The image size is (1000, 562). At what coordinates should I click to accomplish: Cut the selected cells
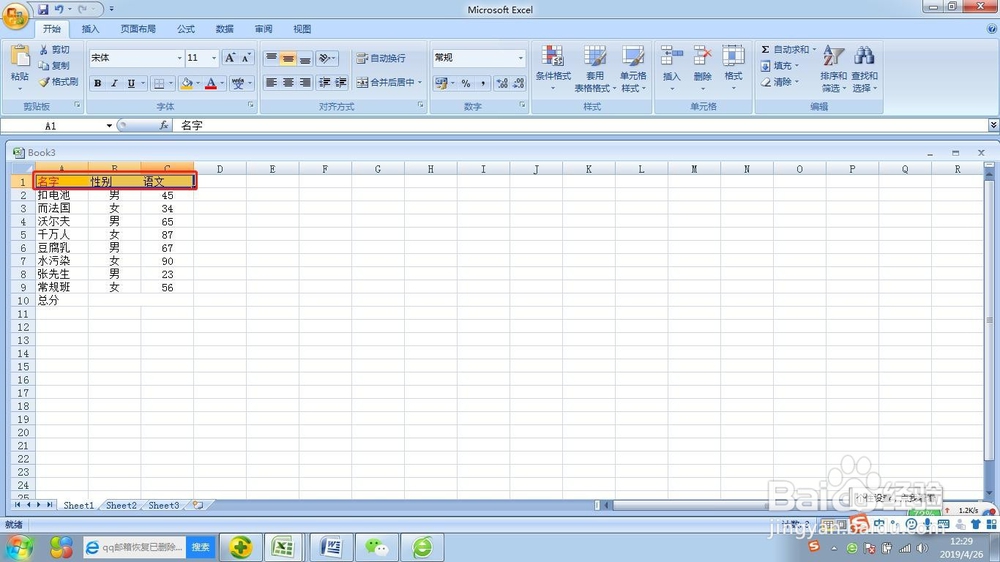54,50
